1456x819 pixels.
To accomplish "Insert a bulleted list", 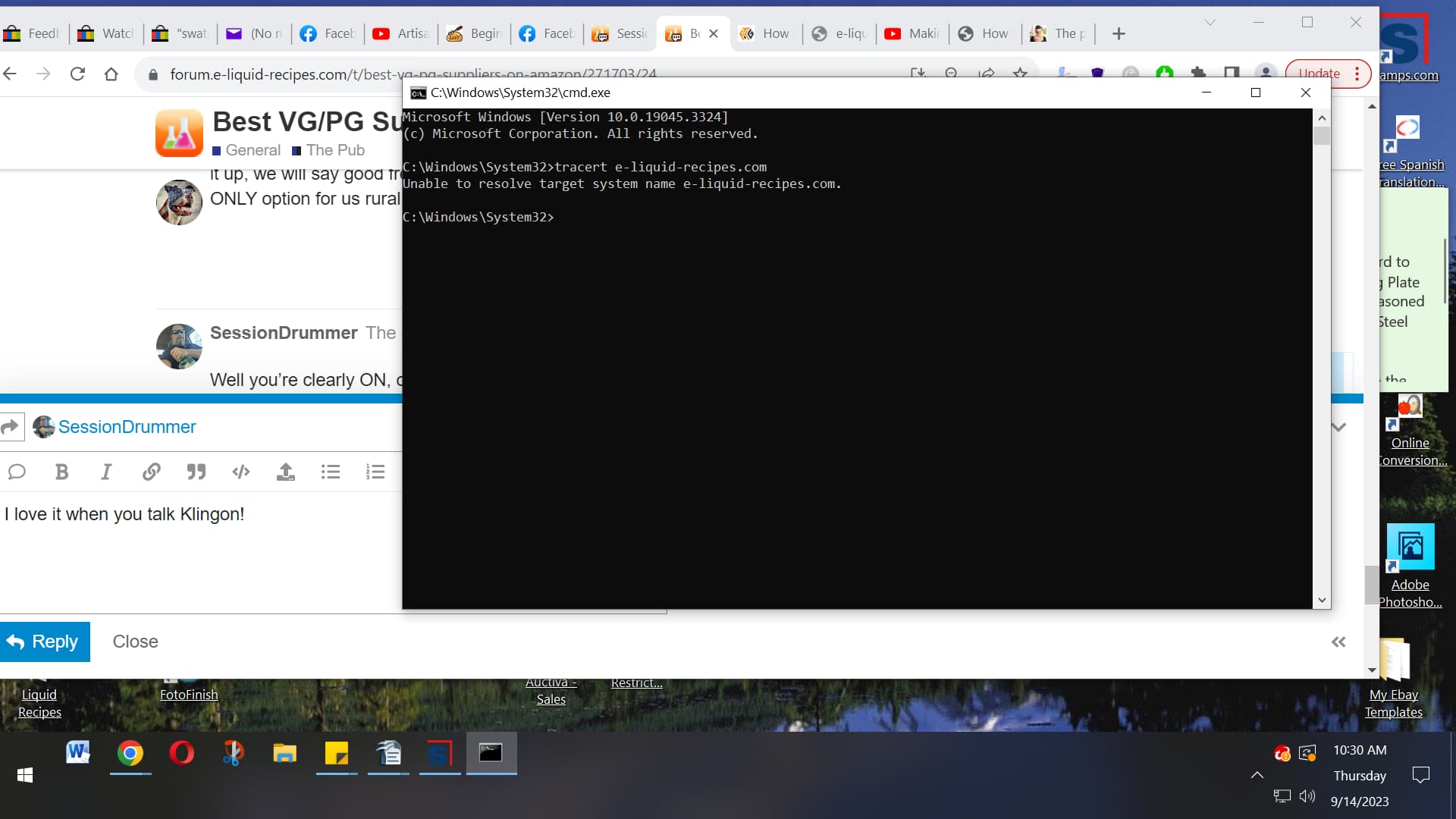I will tap(330, 472).
